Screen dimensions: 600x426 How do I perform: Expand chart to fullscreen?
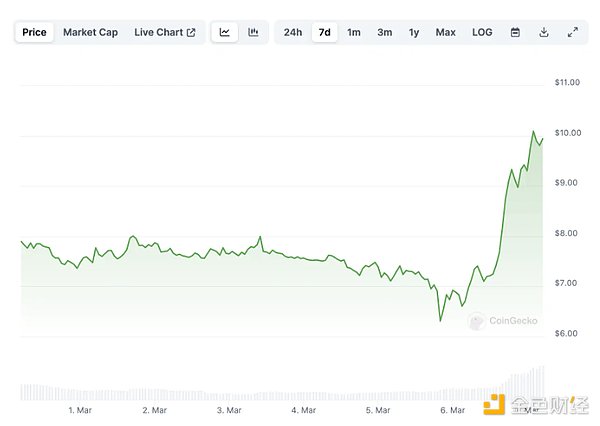pos(573,32)
